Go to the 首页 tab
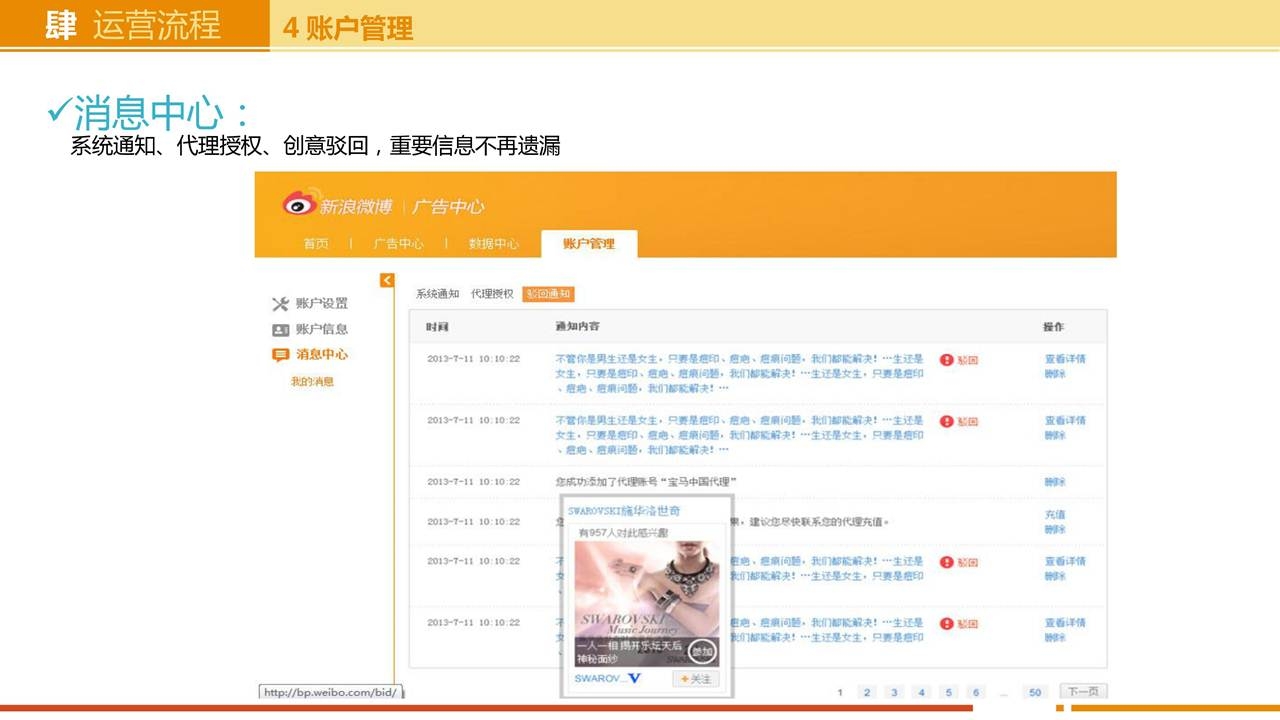The width and height of the screenshot is (1280, 720). (316, 244)
